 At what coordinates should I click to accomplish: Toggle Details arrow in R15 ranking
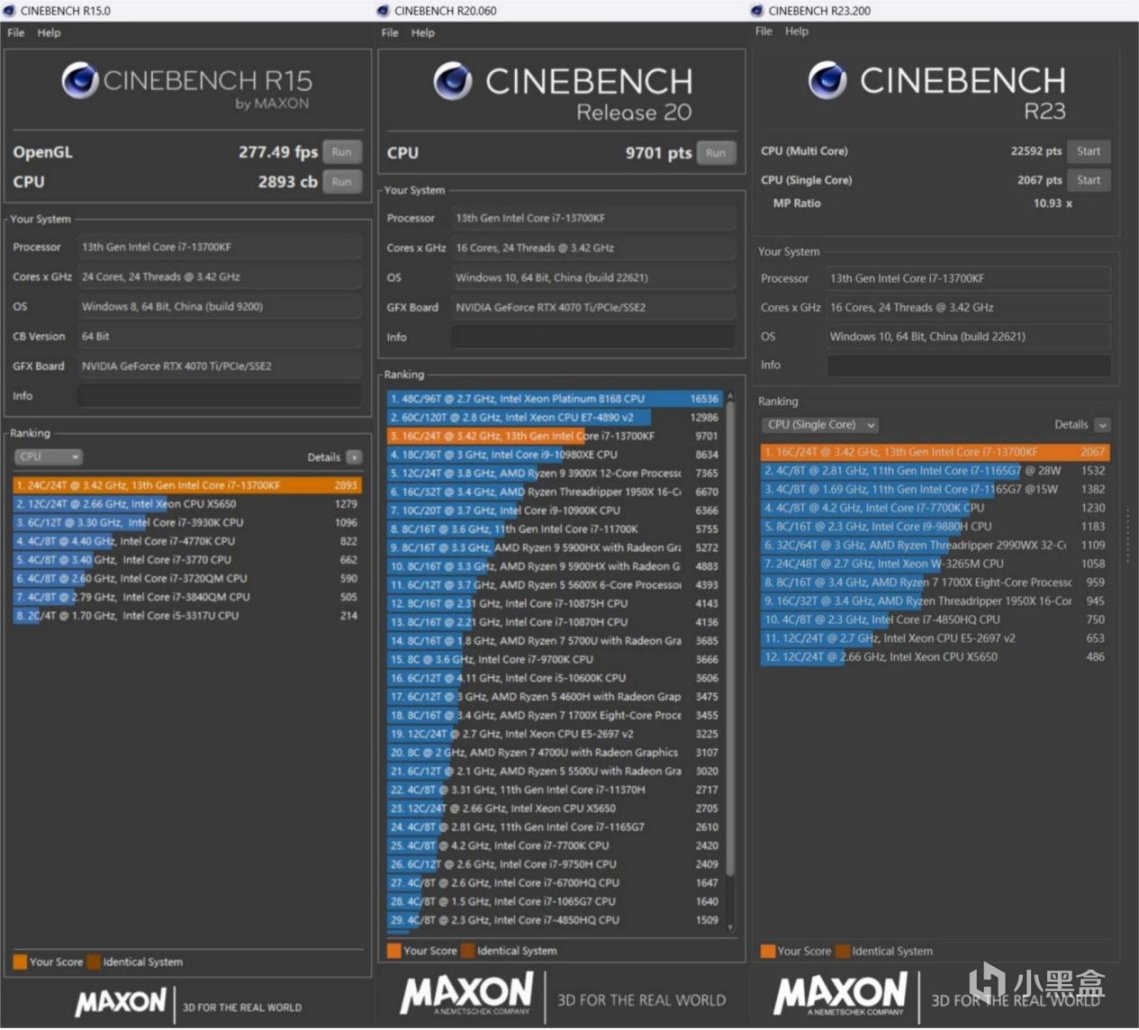click(354, 458)
